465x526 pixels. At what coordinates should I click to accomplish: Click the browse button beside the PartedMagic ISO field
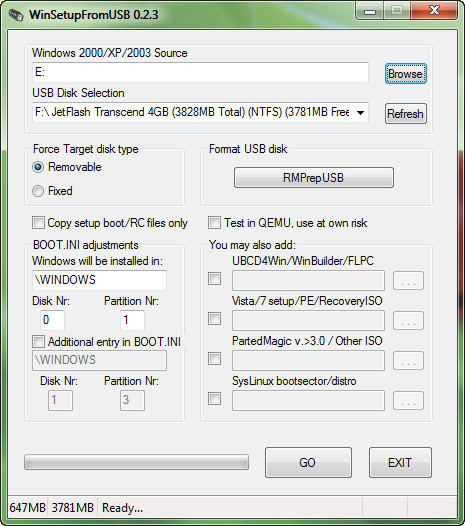[408, 361]
